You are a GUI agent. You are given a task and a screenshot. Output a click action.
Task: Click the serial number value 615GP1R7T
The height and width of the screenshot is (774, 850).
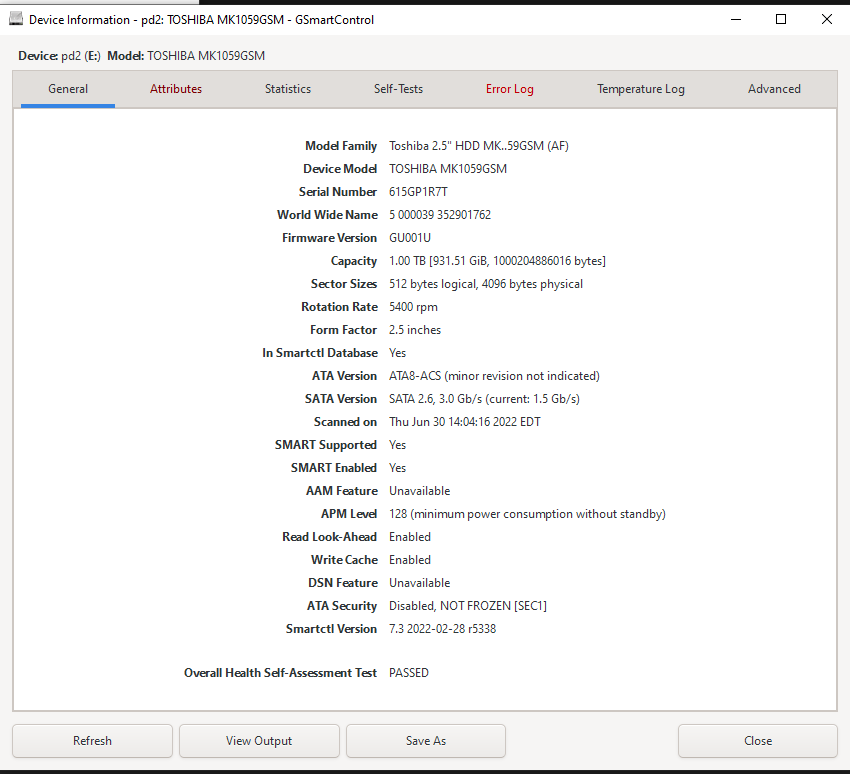[418, 192]
